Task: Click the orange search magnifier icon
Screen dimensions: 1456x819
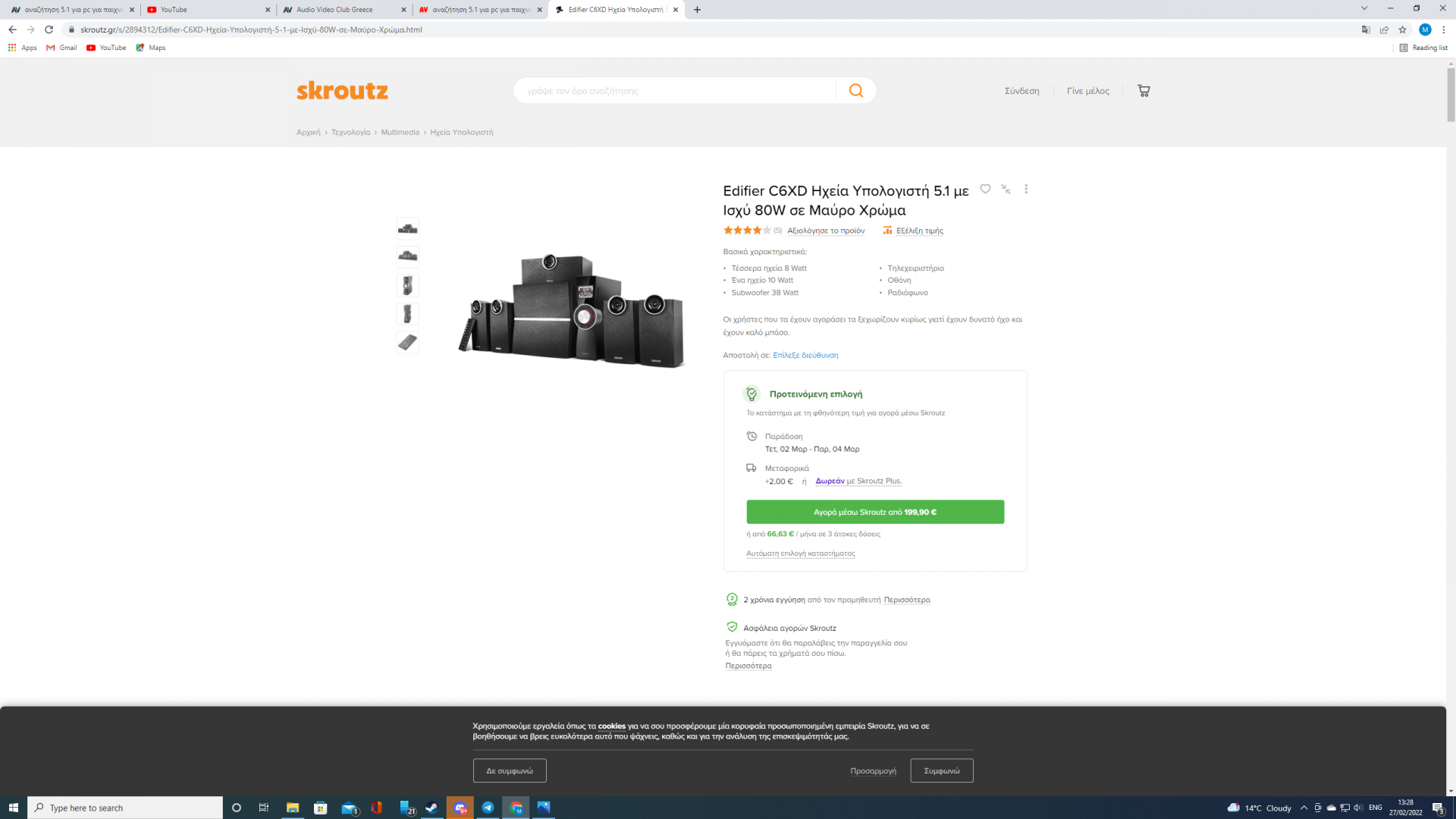Action: pos(856,90)
